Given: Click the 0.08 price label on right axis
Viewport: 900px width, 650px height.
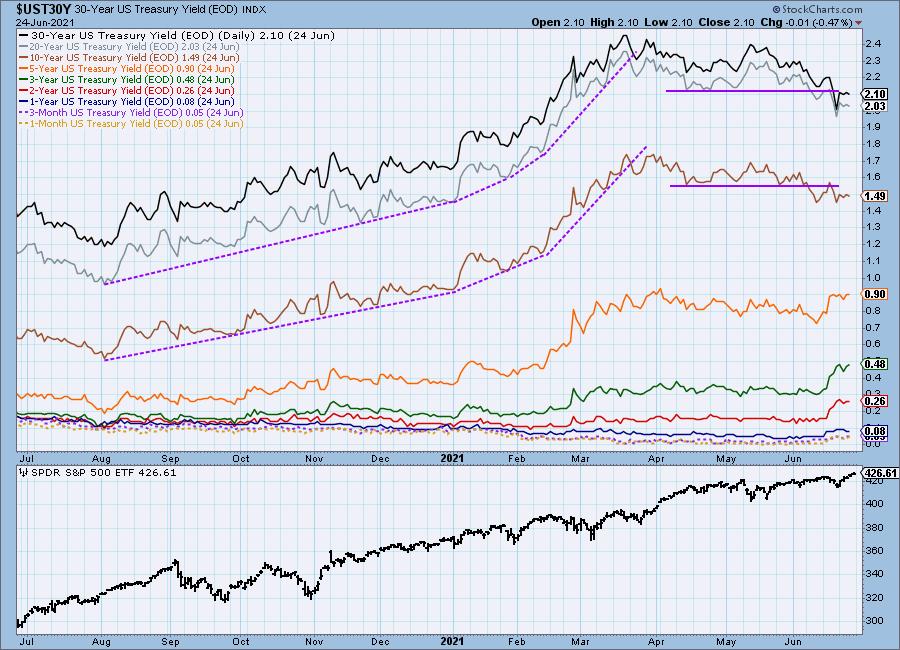Looking at the screenshot, I should [x=875, y=431].
